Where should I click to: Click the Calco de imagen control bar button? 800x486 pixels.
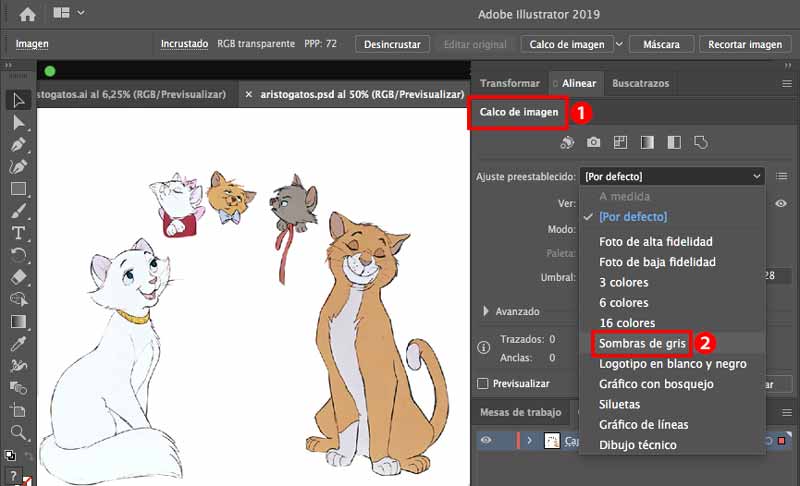(567, 44)
